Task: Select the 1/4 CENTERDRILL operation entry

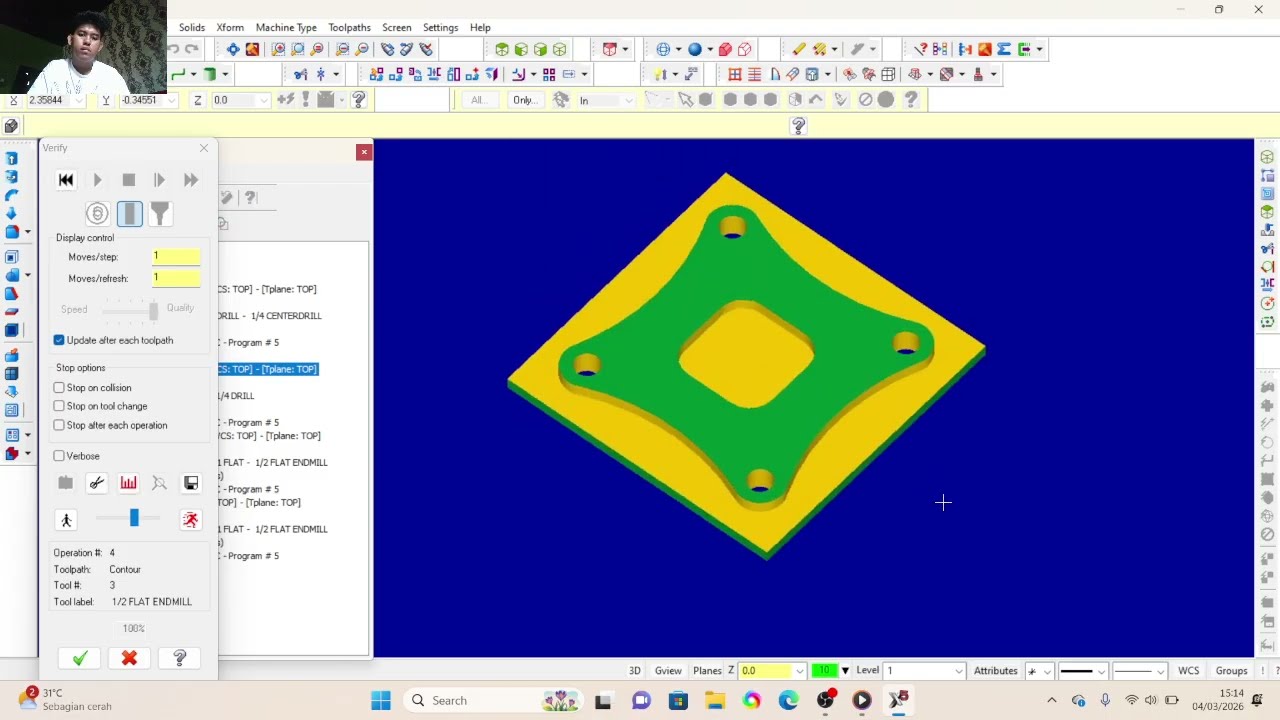Action: coord(270,316)
